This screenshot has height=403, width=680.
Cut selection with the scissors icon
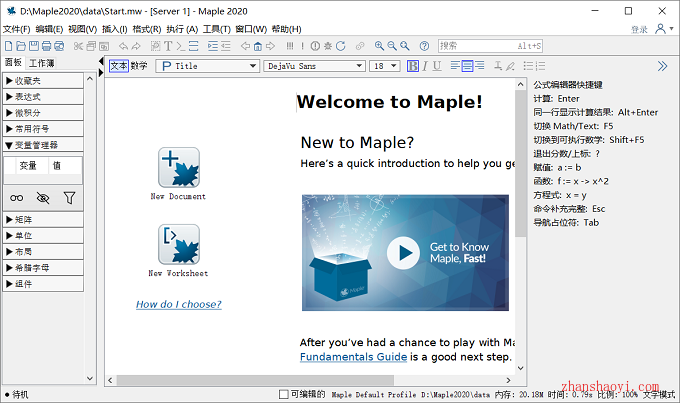click(78, 46)
